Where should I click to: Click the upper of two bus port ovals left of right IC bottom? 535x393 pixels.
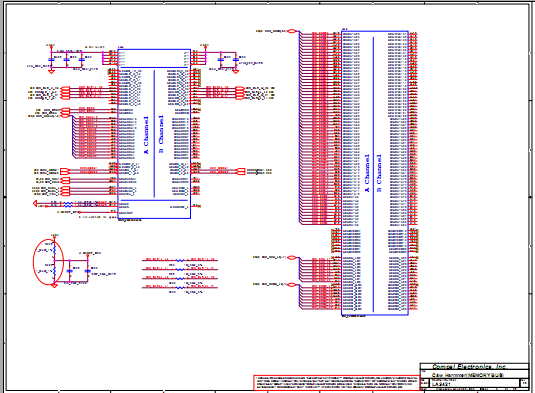(291, 258)
